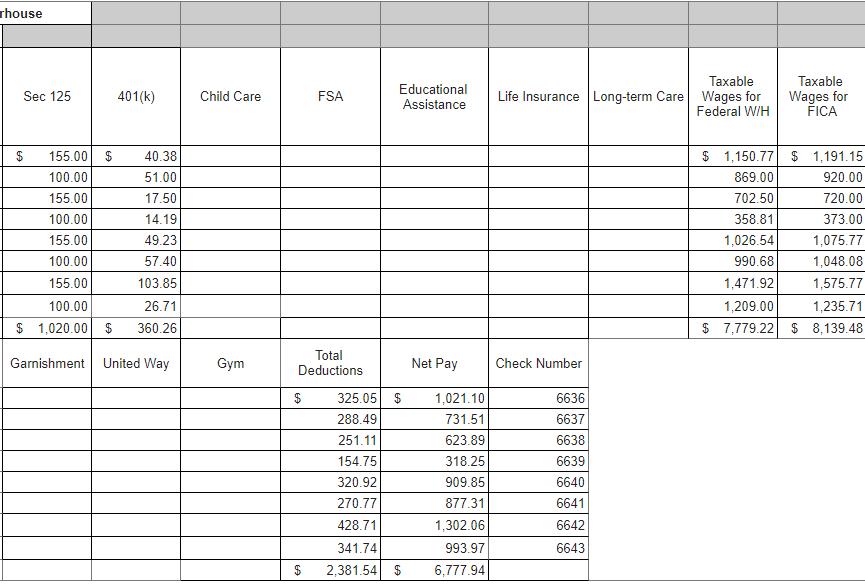Click the United Way header cell

[135, 363]
